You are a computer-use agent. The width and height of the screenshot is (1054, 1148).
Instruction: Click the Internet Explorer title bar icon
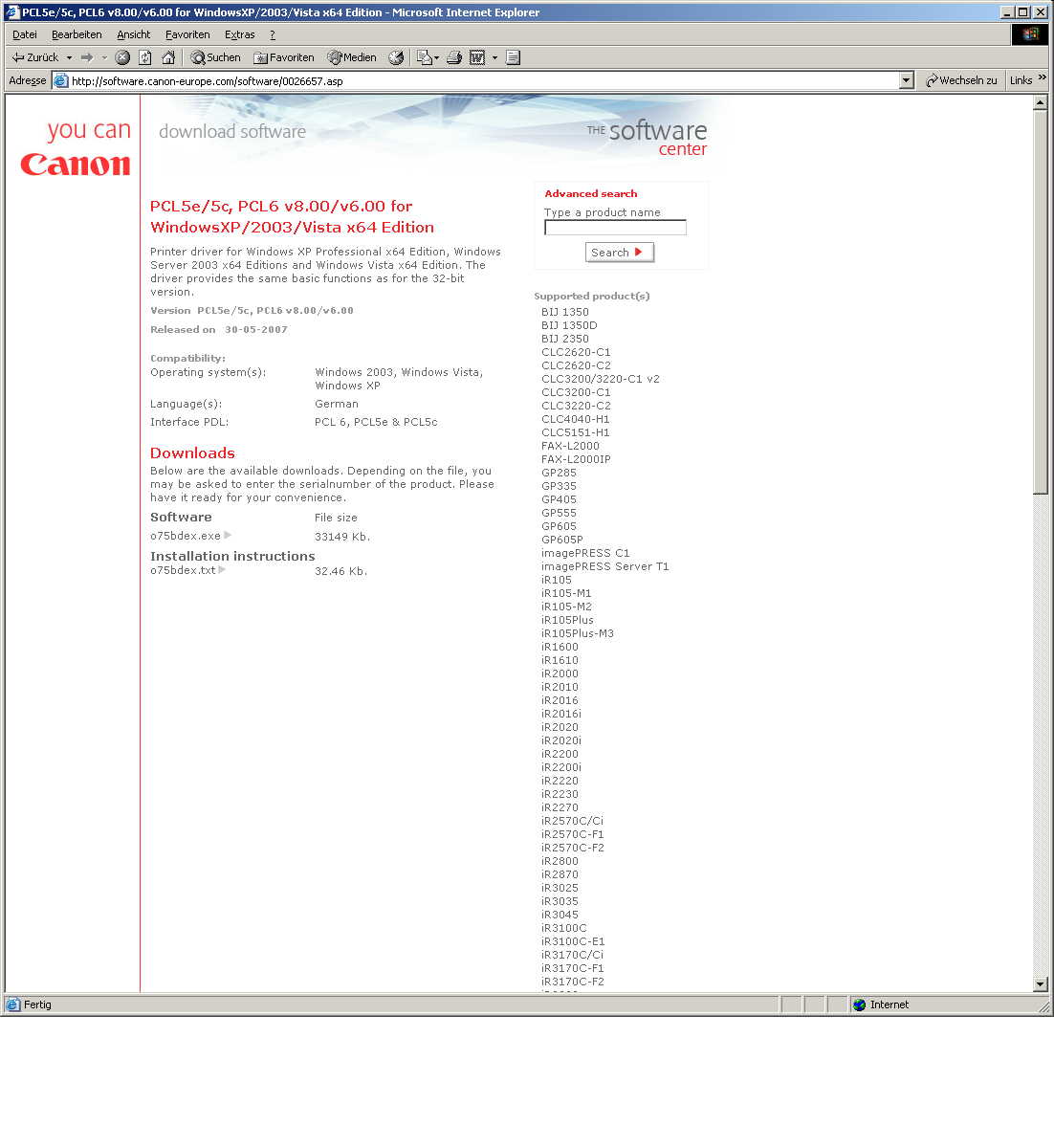[12, 12]
